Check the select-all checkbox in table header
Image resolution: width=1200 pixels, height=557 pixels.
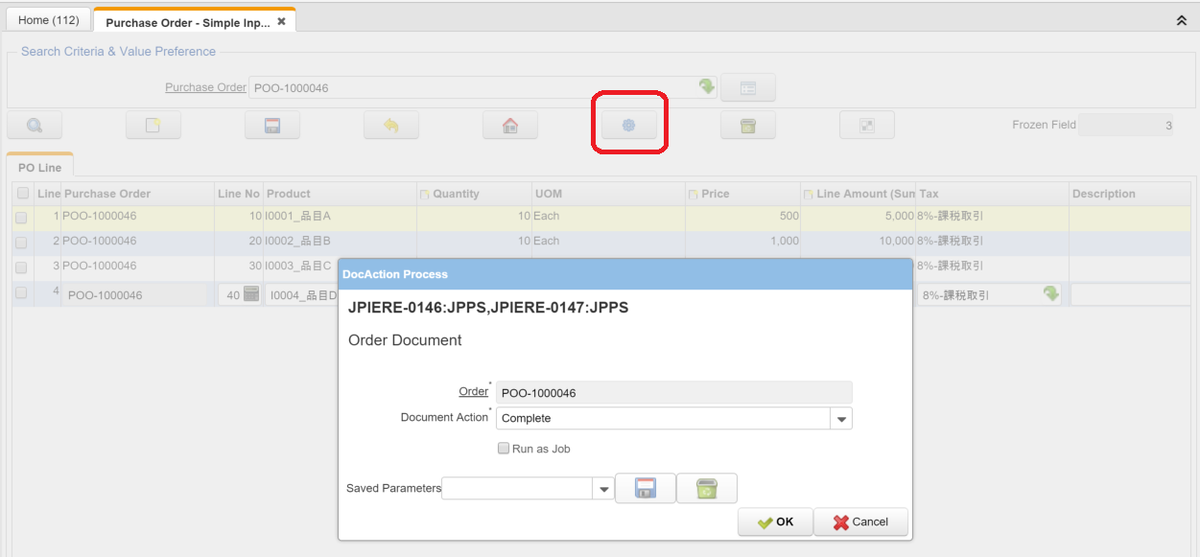(22, 193)
